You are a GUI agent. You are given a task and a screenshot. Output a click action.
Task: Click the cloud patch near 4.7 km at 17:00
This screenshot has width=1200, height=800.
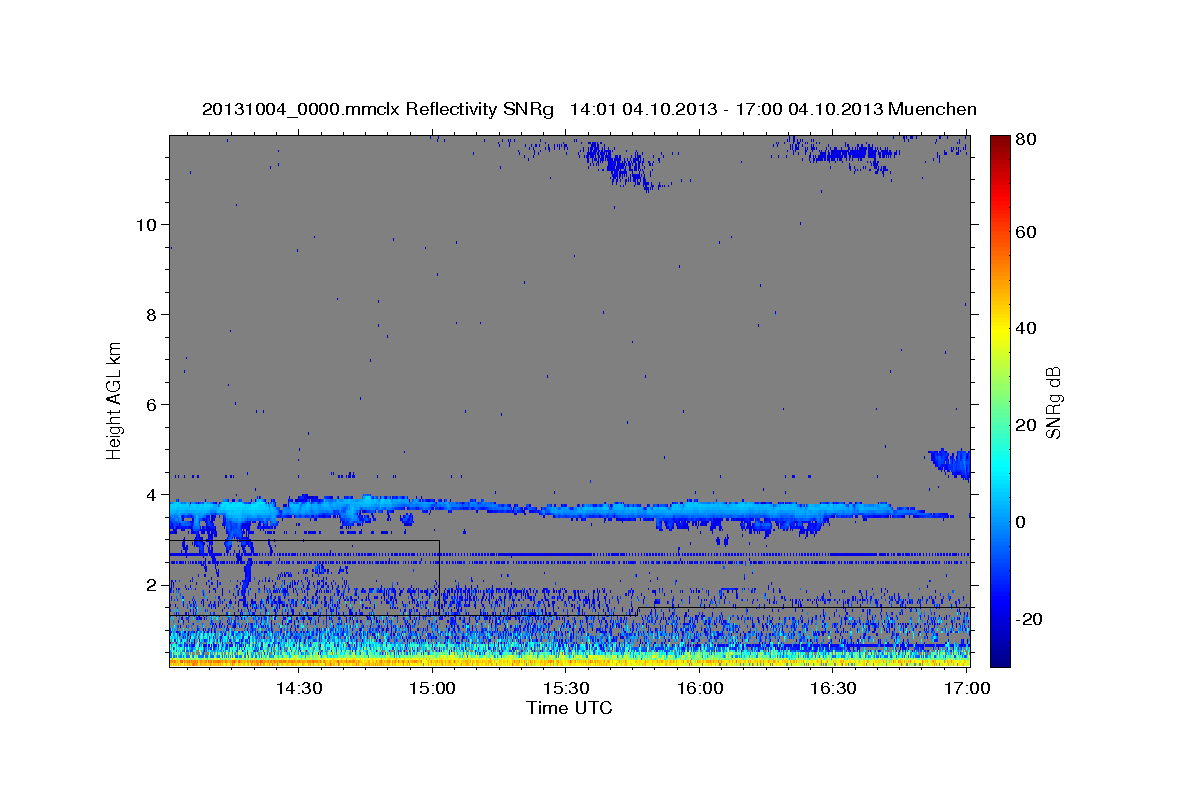point(950,463)
